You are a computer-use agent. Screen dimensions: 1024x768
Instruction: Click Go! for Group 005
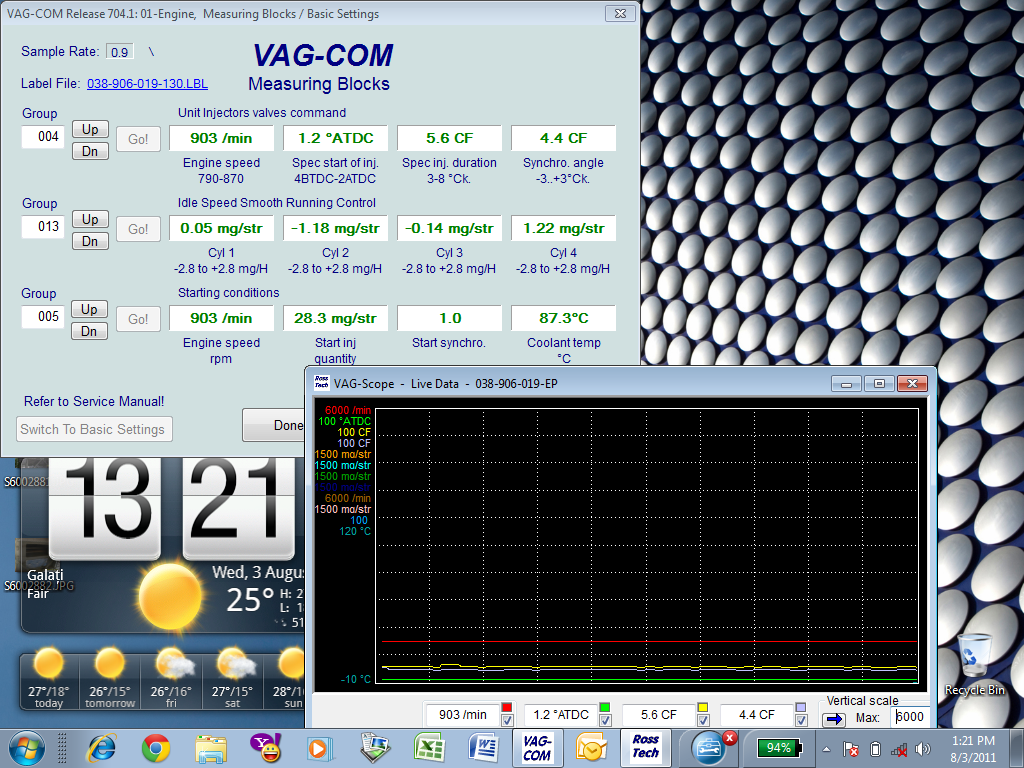[138, 319]
